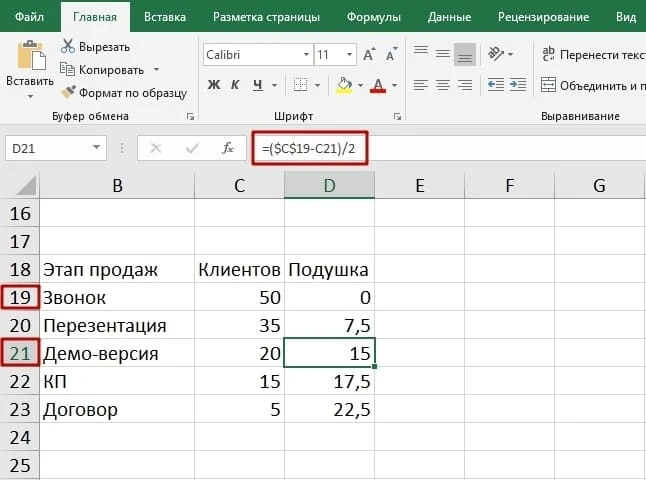Image resolution: width=646 pixels, height=480 pixels.
Task: Open the Вставка ribbon tab
Action: 165,17
